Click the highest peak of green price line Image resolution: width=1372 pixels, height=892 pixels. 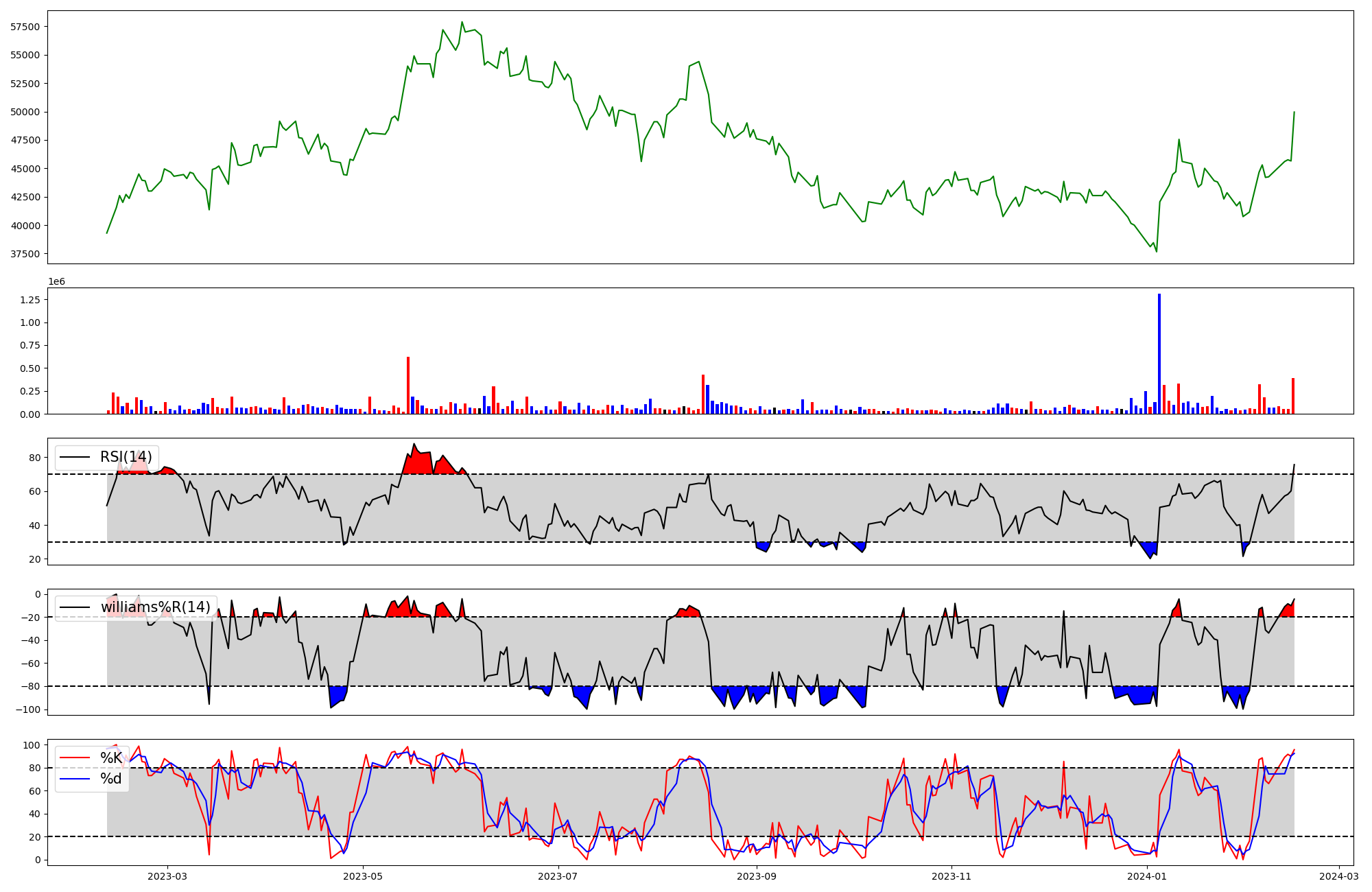click(462, 23)
